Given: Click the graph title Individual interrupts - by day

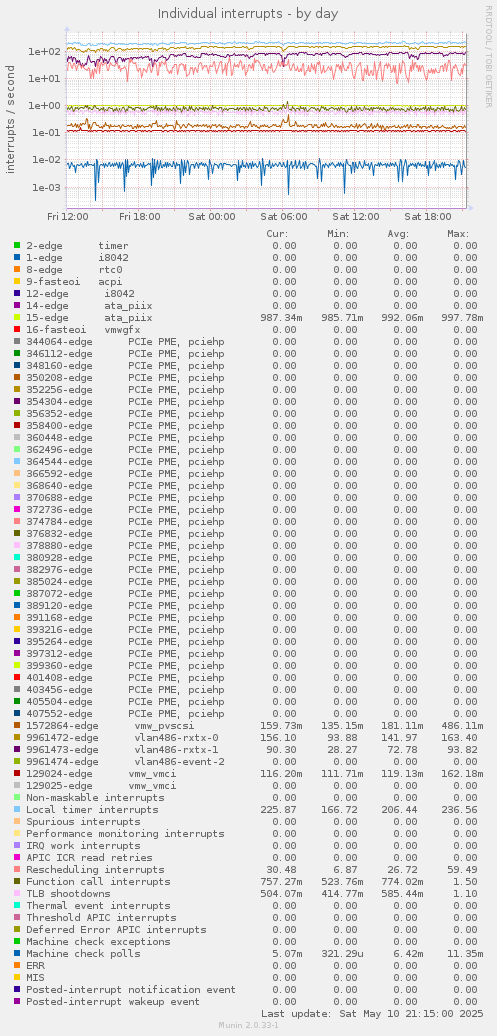Looking at the screenshot, I should coord(248,13).
